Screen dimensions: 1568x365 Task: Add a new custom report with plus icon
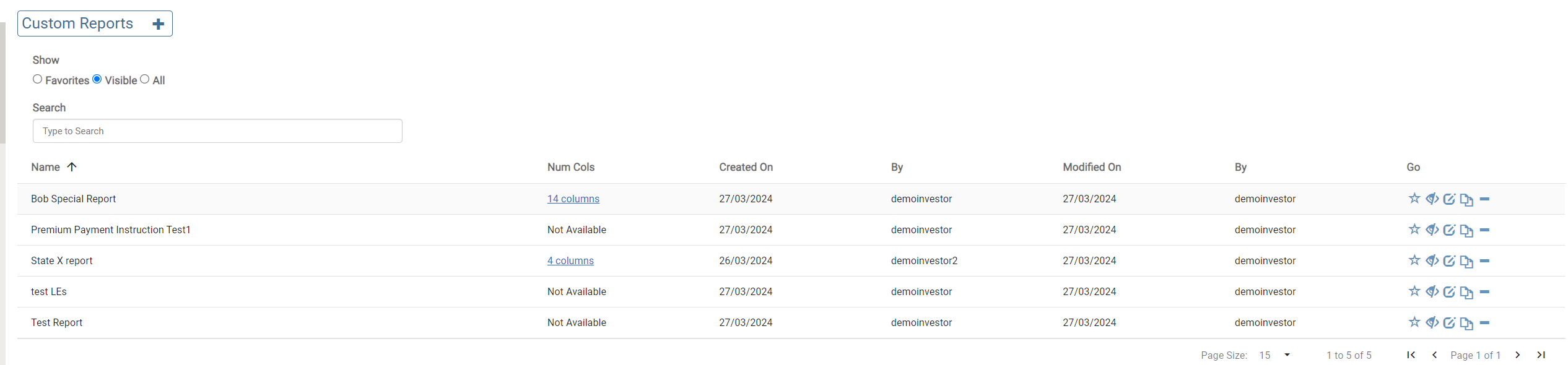point(159,24)
